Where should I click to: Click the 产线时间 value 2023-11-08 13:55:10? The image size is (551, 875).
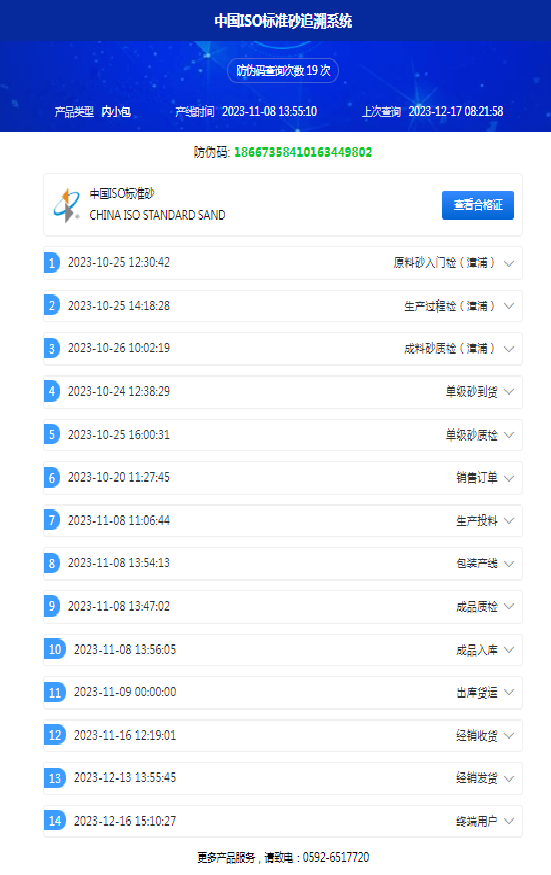pyautogui.click(x=269, y=112)
